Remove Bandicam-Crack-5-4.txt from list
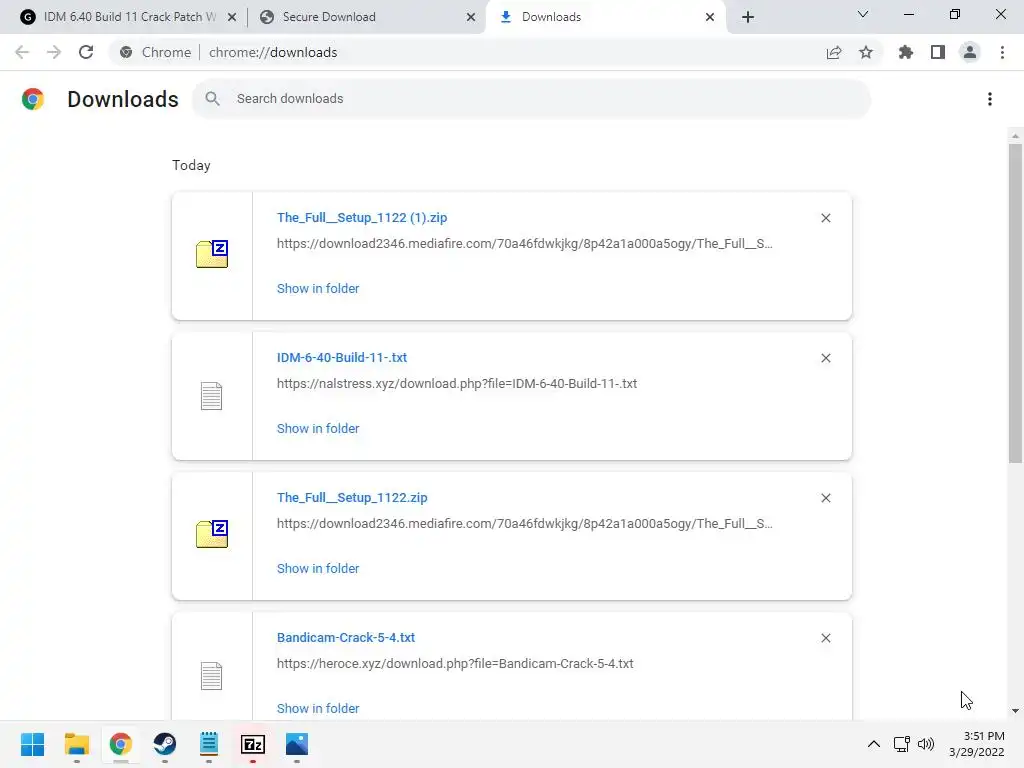Screen dimensions: 1024x768 tap(825, 638)
